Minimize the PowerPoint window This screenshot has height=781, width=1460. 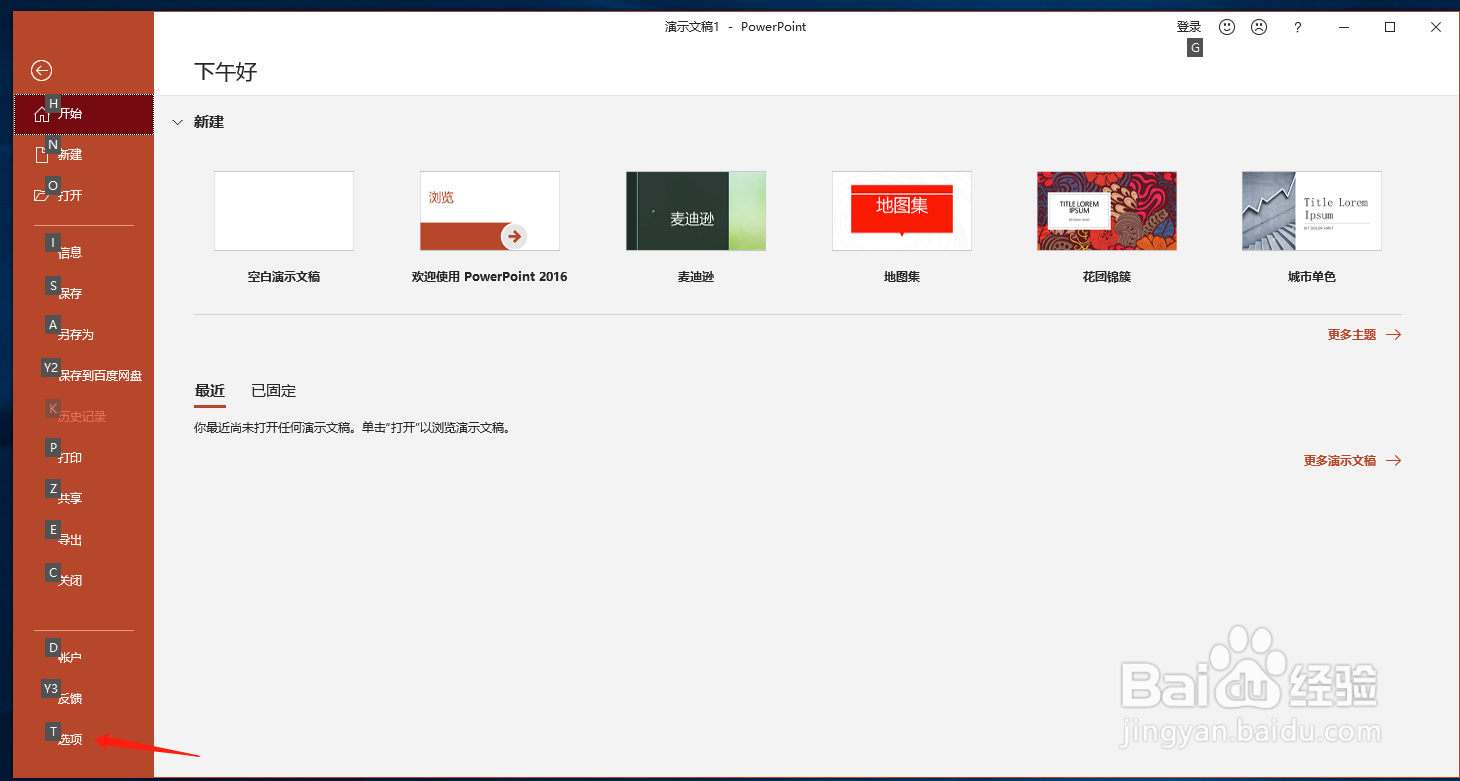click(1343, 28)
